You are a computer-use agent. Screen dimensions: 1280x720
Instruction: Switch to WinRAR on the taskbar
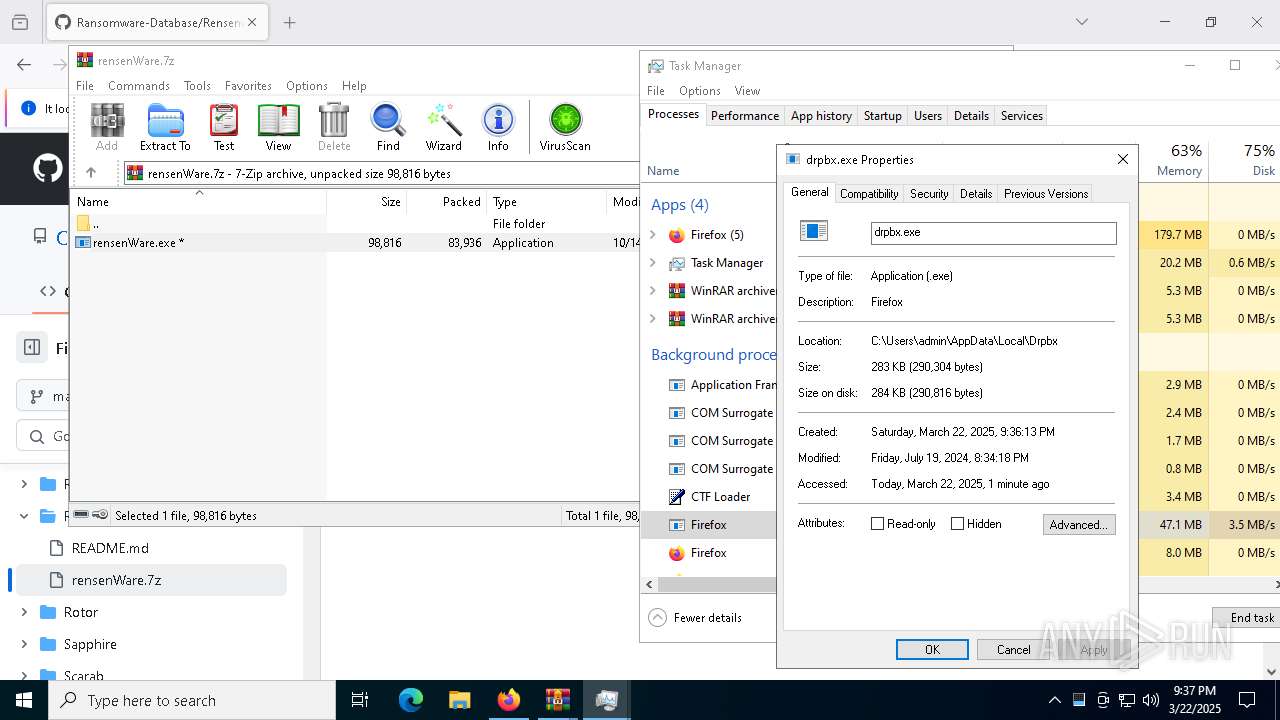(557, 700)
